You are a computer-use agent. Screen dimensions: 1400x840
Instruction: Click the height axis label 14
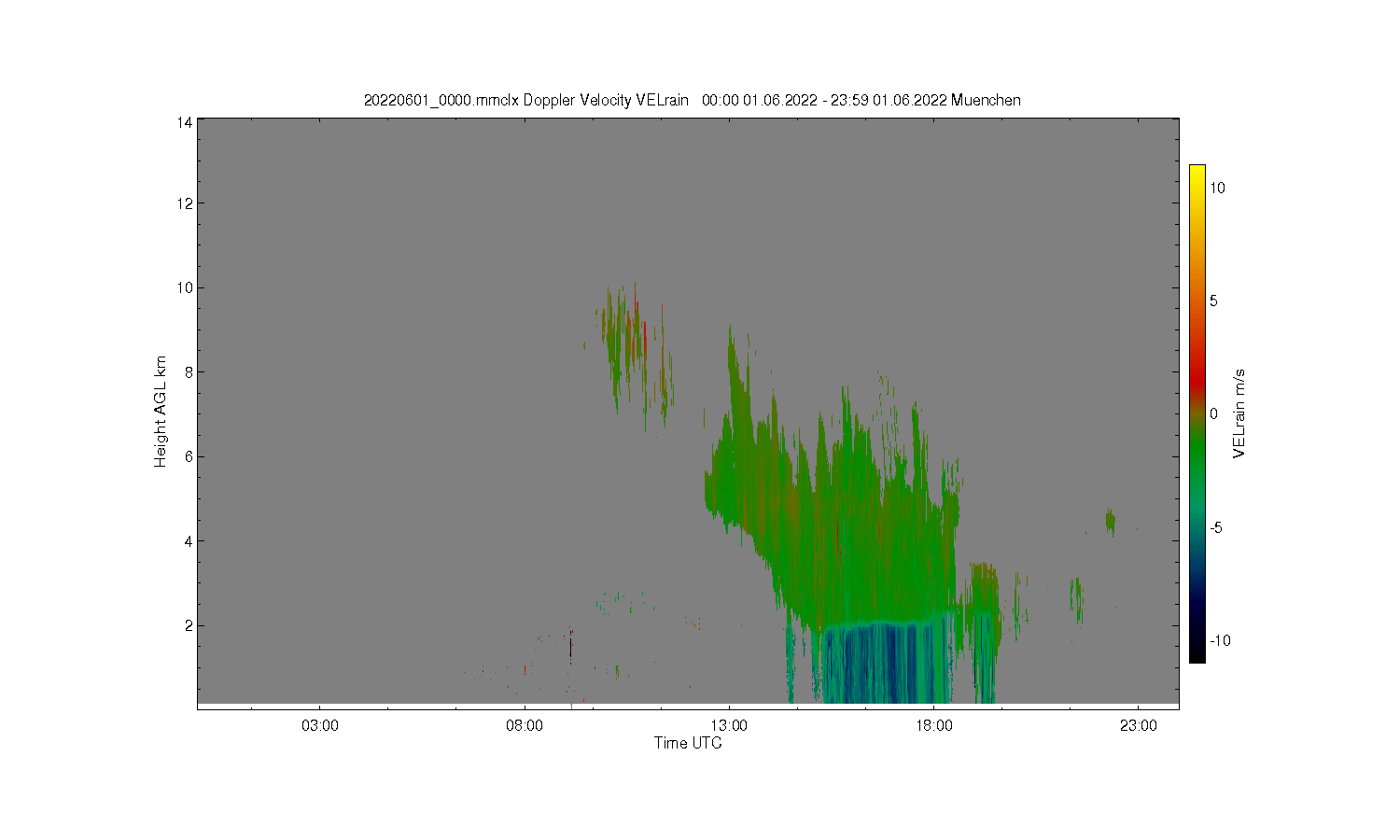tap(185, 122)
